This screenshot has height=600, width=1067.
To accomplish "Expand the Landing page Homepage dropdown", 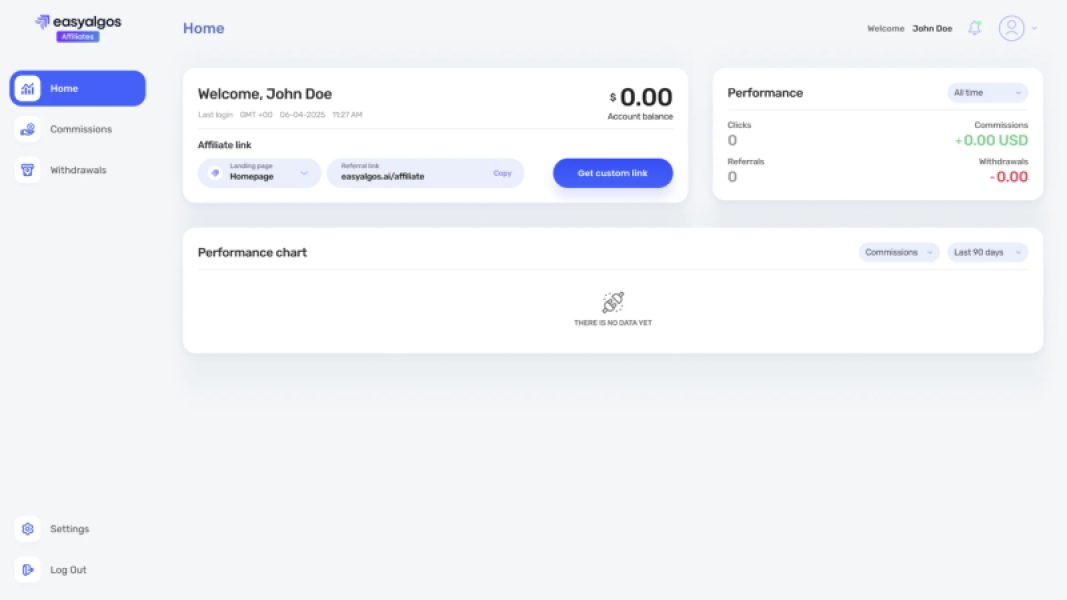I will click(x=304, y=173).
